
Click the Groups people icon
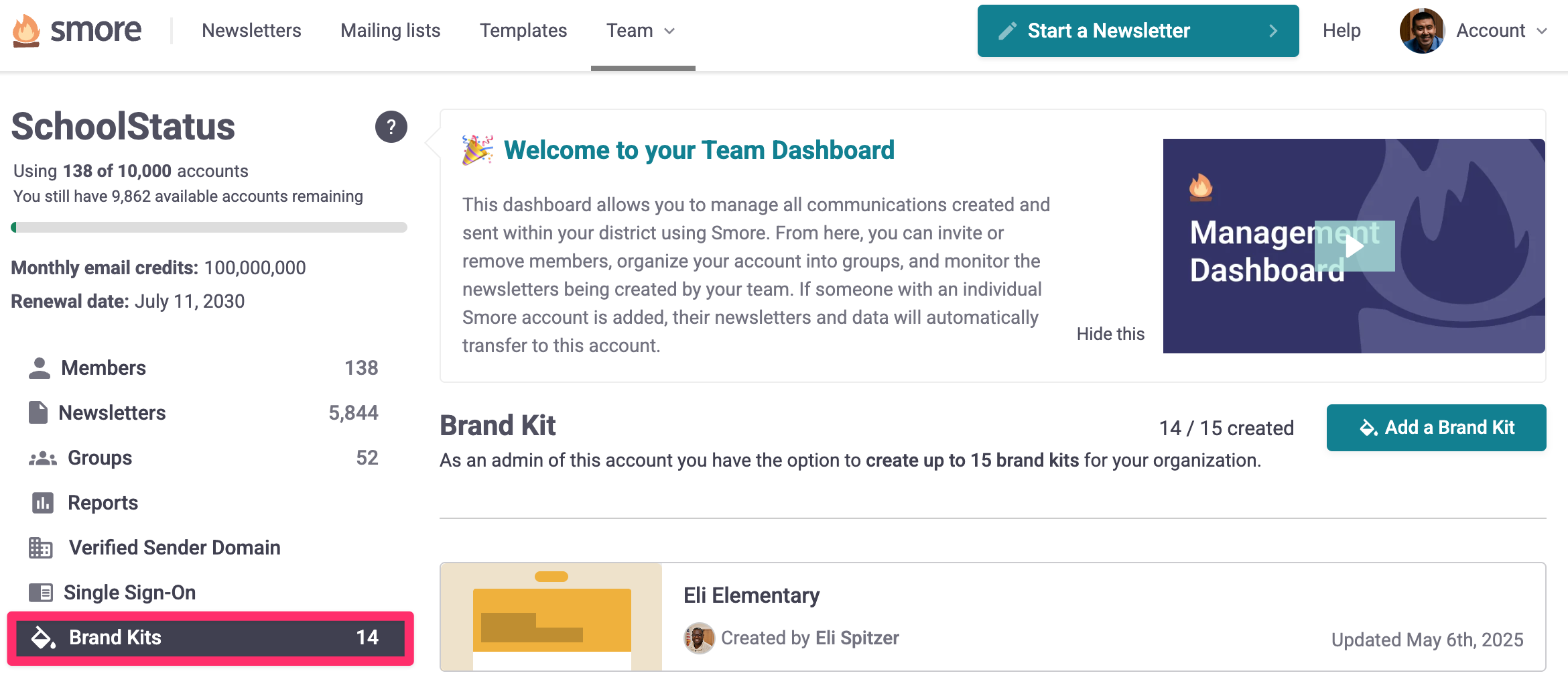coord(43,458)
